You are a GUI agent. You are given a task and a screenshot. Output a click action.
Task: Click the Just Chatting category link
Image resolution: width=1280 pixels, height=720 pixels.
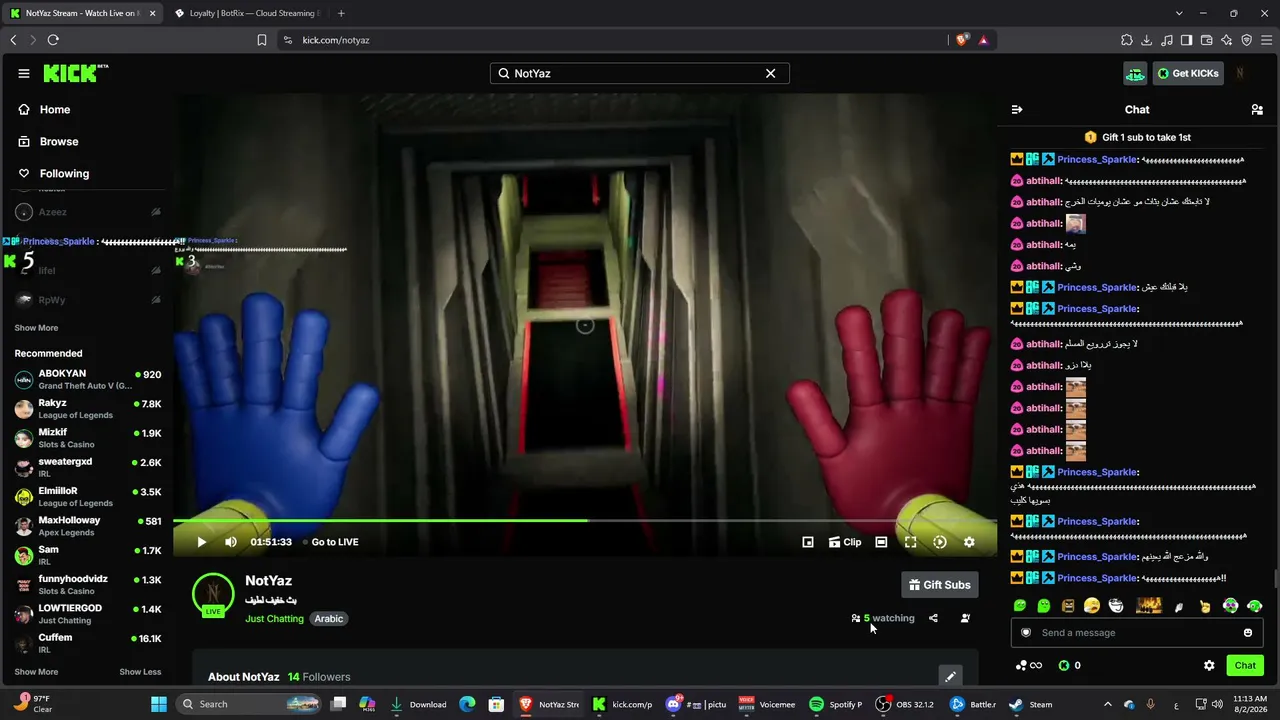click(274, 619)
